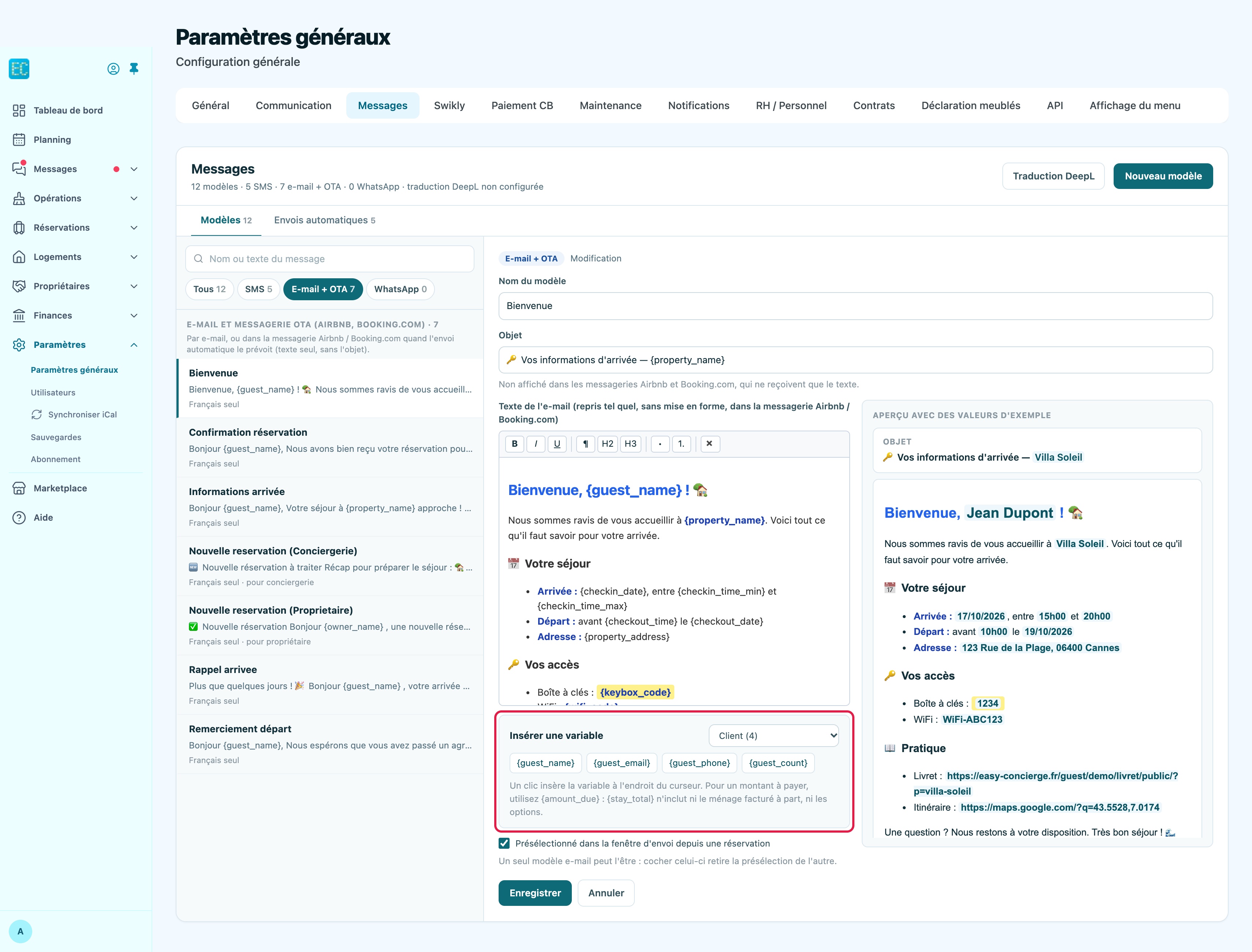Click the Traduction DeepL button
The image size is (1252, 952).
(1053, 176)
